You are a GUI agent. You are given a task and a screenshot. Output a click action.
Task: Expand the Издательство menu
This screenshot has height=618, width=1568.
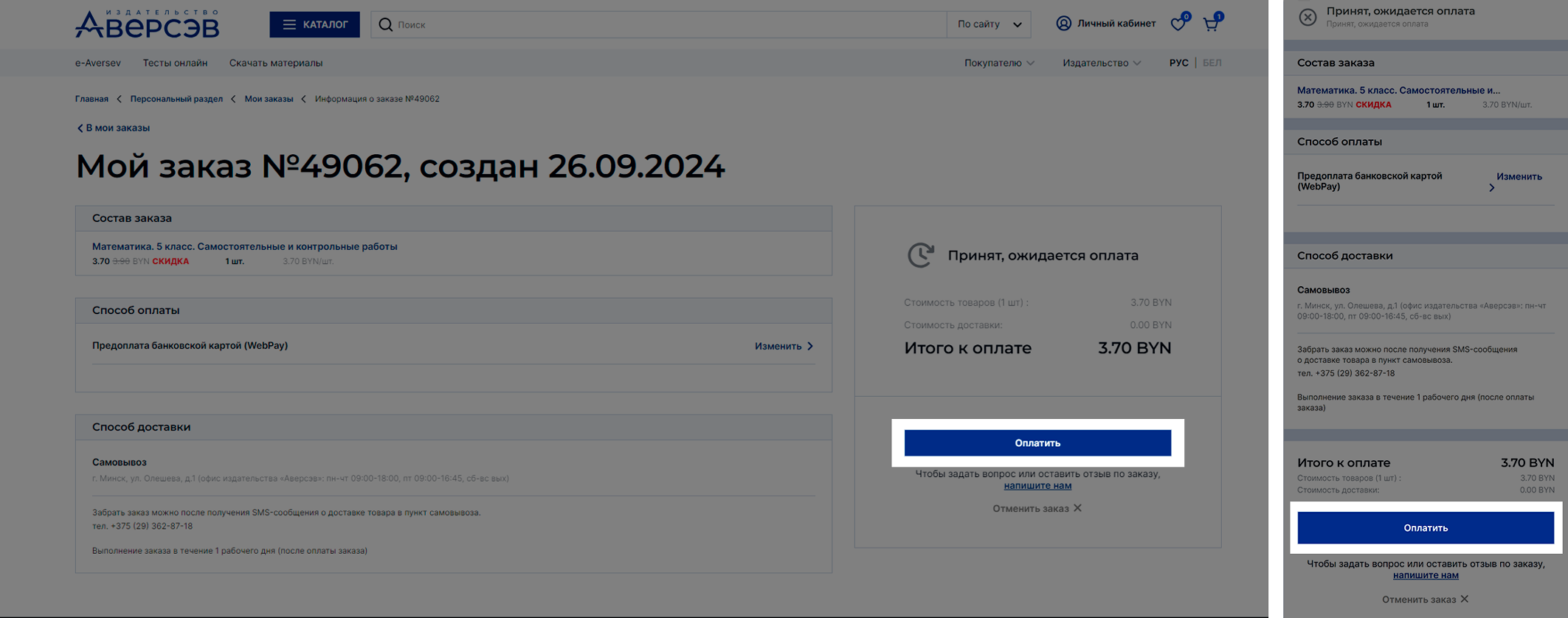(x=1101, y=63)
